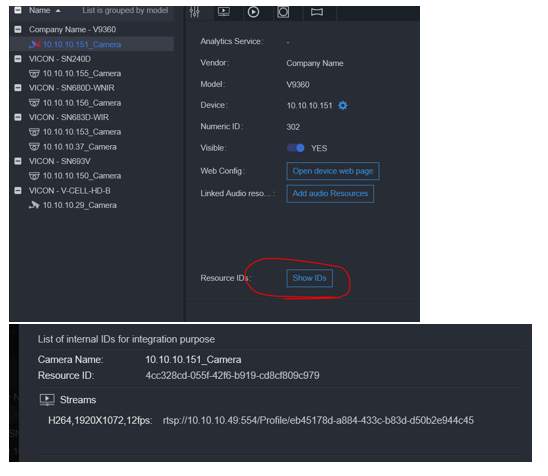Click the blue gear next to device 10.10.10.151
The width and height of the screenshot is (548, 476).
[343, 106]
